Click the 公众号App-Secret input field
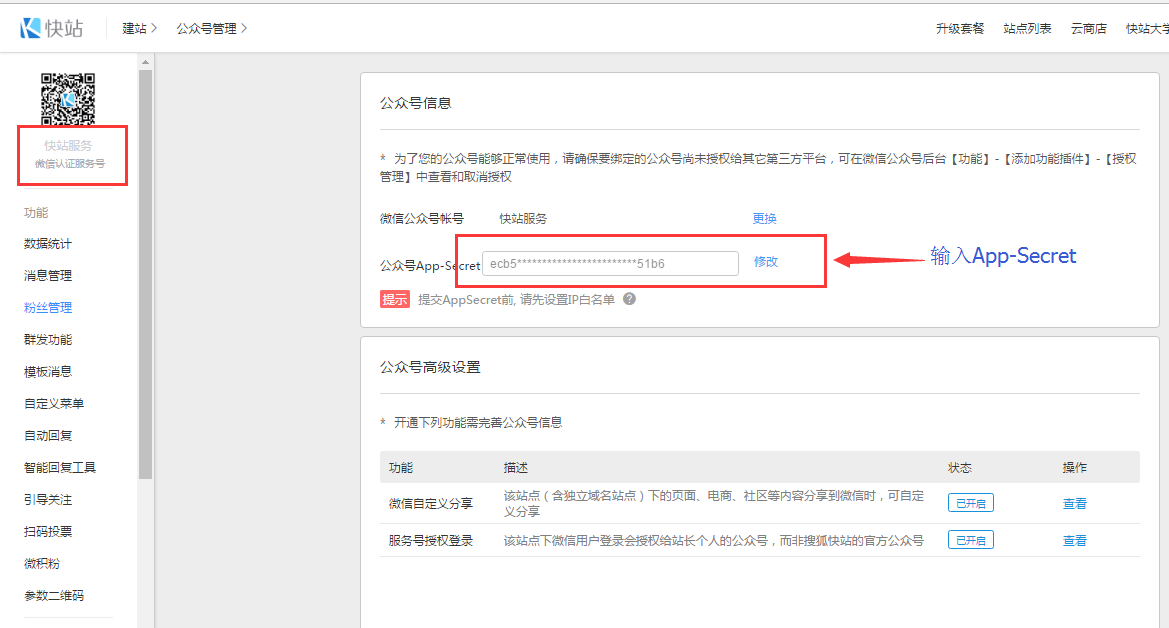The height and width of the screenshot is (628, 1169). [x=610, y=263]
